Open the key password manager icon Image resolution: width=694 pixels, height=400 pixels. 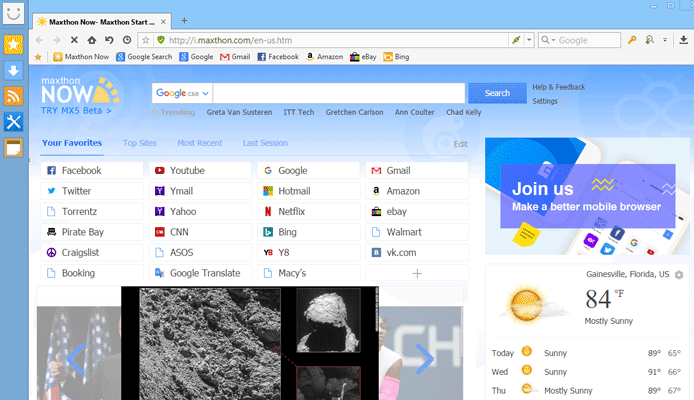click(632, 40)
